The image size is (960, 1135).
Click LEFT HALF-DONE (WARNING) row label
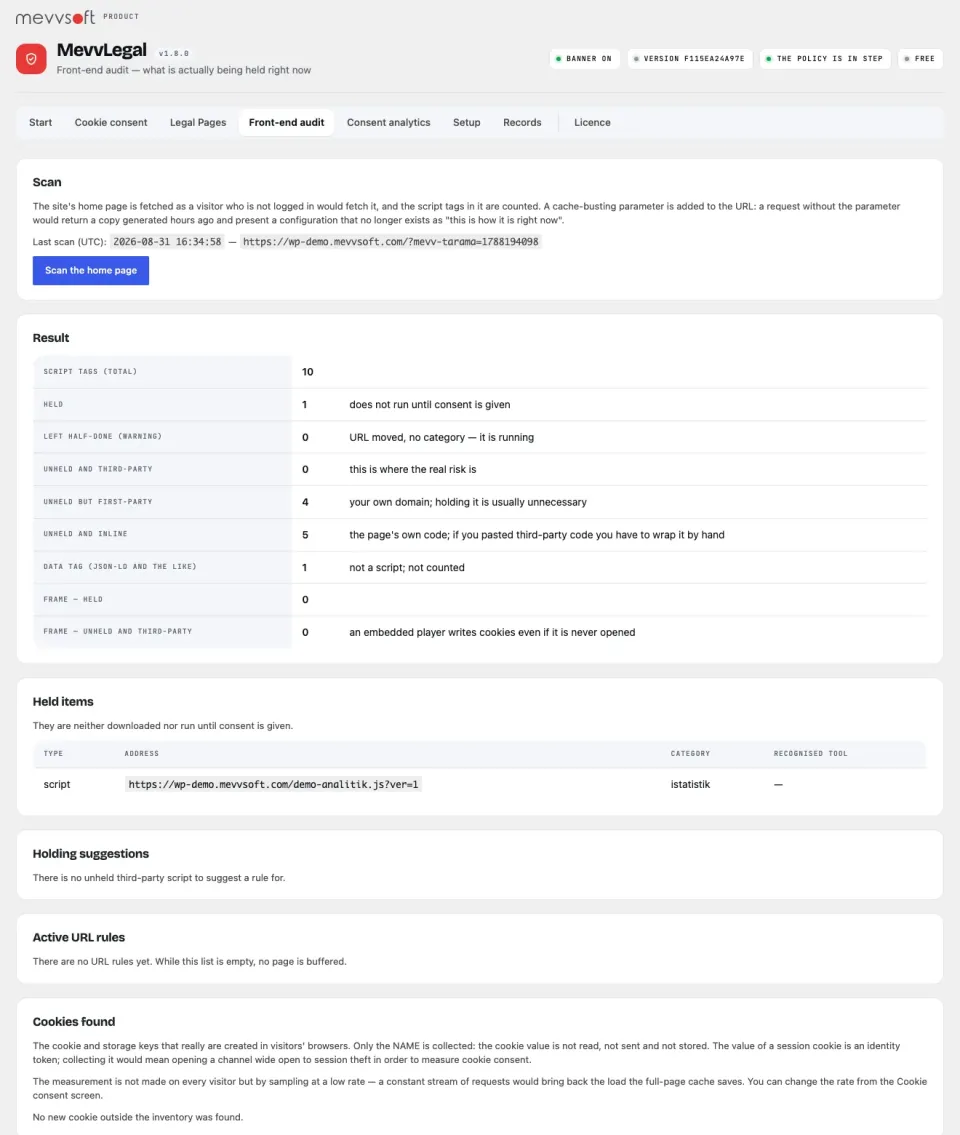click(x=102, y=436)
